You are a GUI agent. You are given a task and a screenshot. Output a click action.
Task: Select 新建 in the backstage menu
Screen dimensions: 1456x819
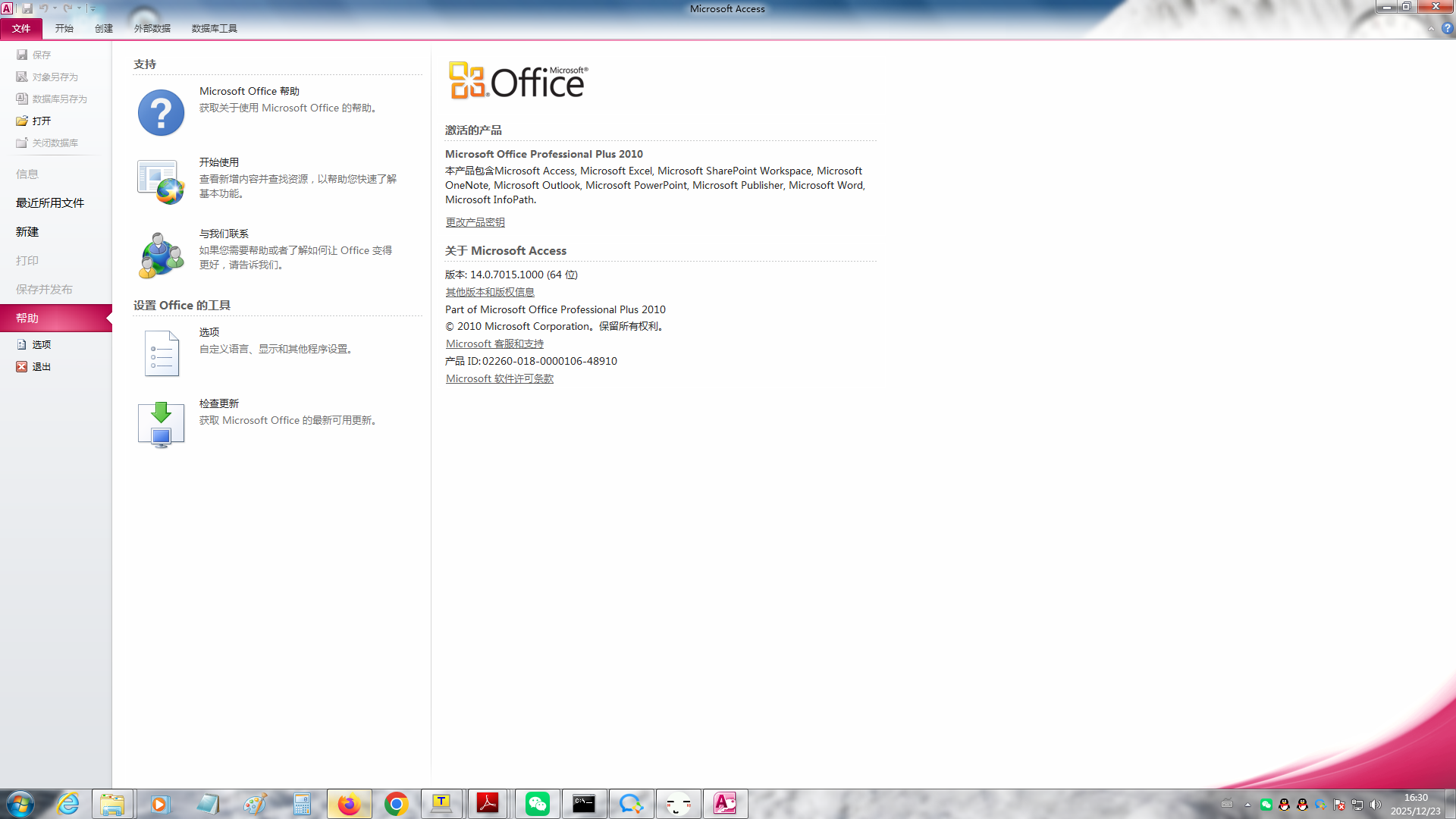coord(27,232)
